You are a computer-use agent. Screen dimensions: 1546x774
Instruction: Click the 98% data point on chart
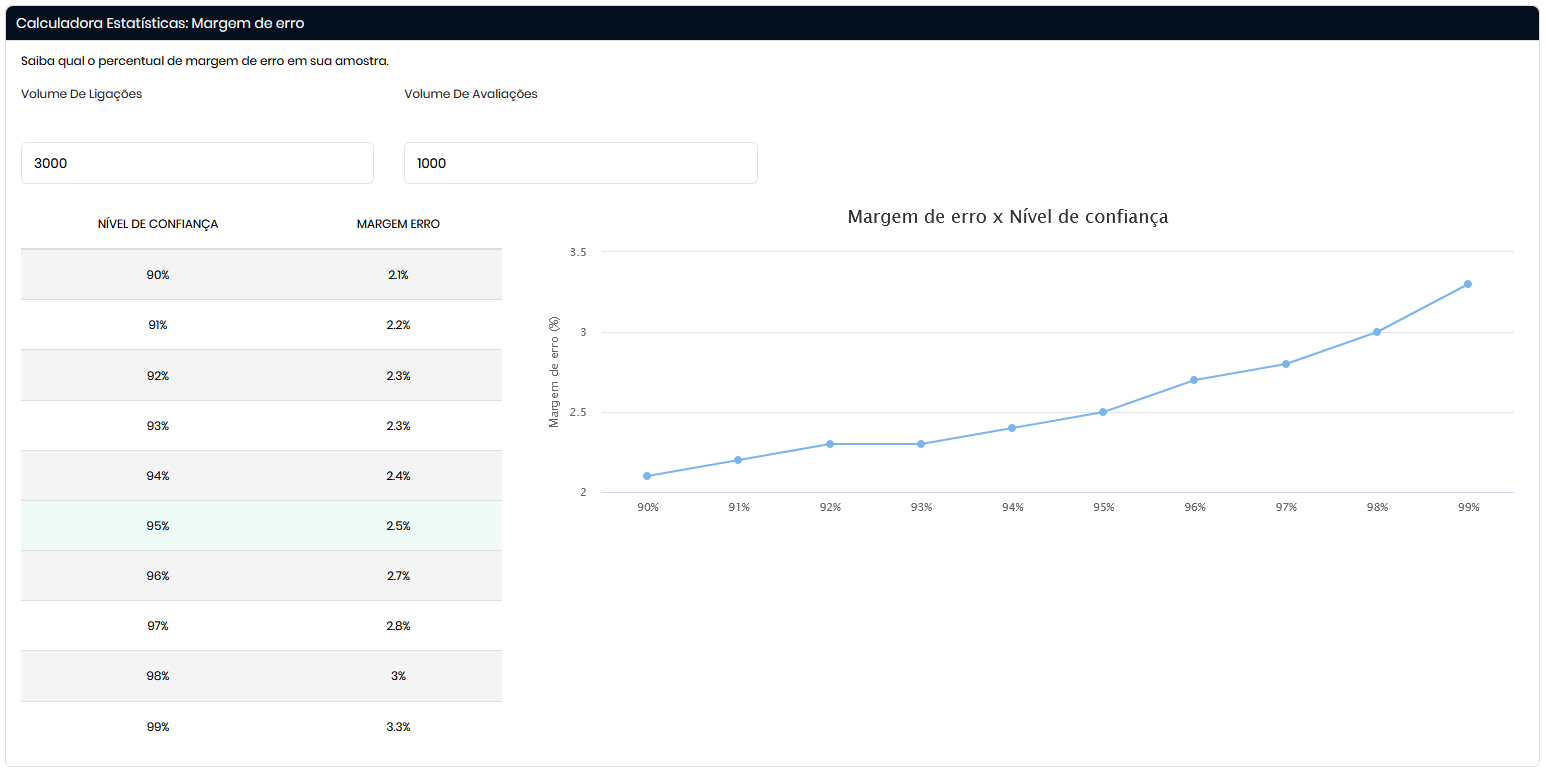tap(1377, 332)
